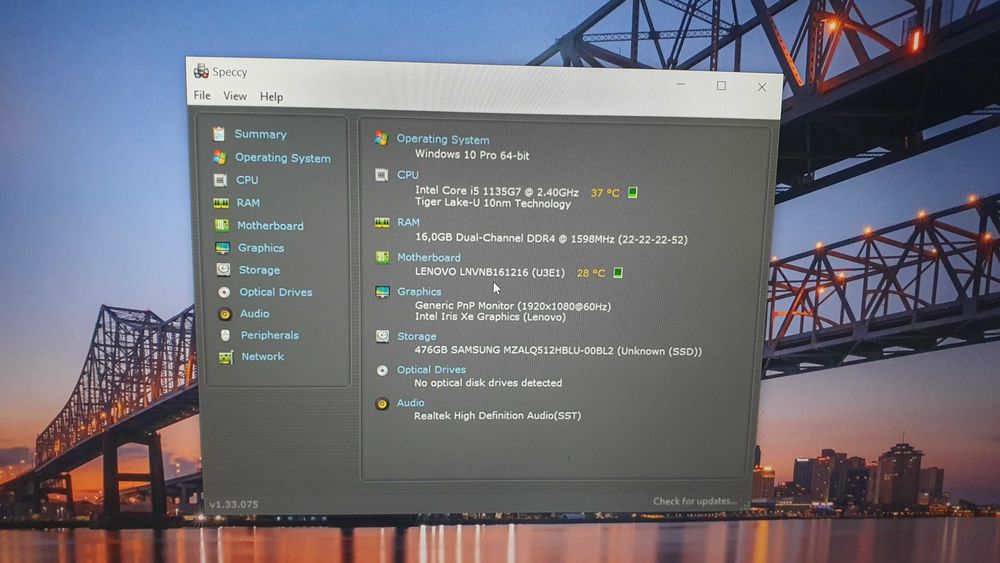Click the Speccy app icon in title bar

pyautogui.click(x=201, y=71)
